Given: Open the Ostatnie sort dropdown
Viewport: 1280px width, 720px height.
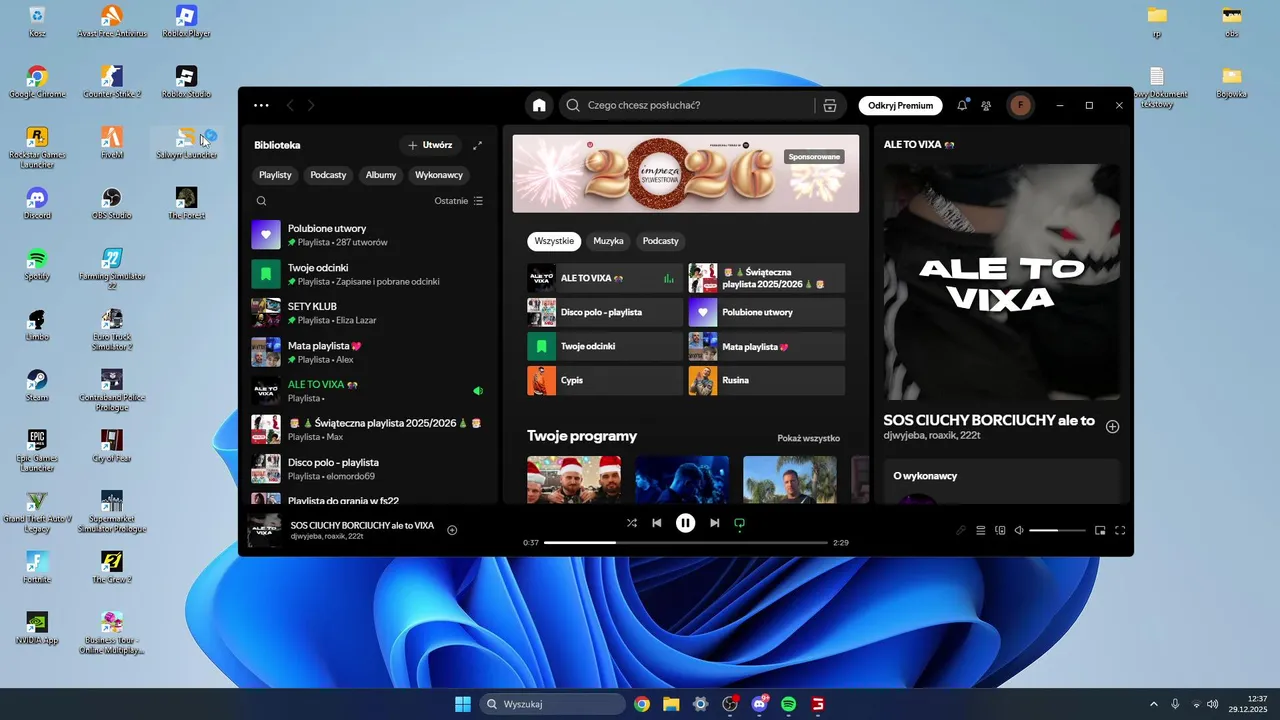Looking at the screenshot, I should point(459,201).
